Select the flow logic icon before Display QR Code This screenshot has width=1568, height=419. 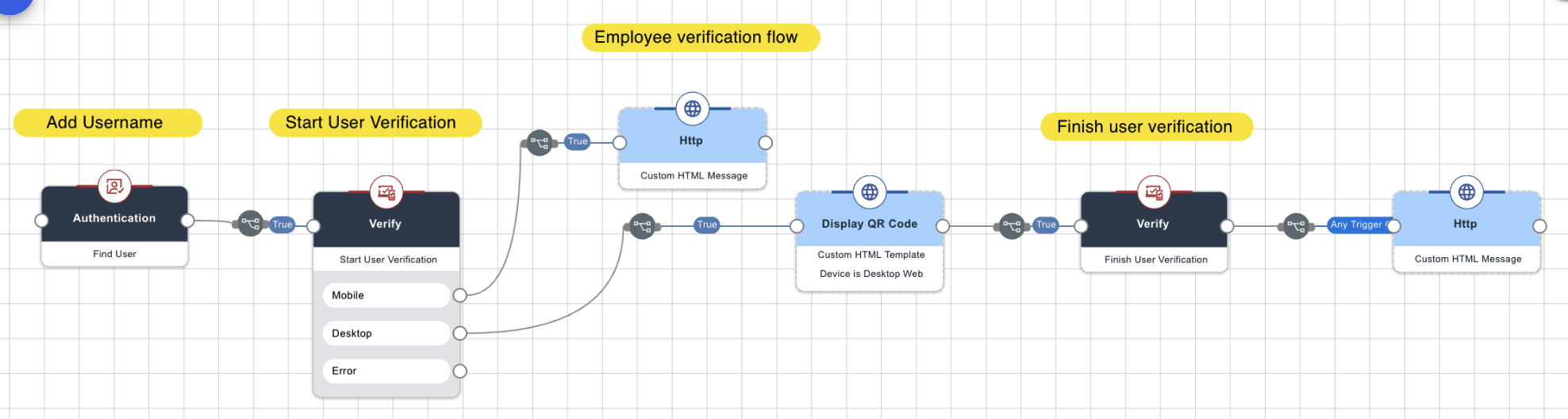point(642,226)
